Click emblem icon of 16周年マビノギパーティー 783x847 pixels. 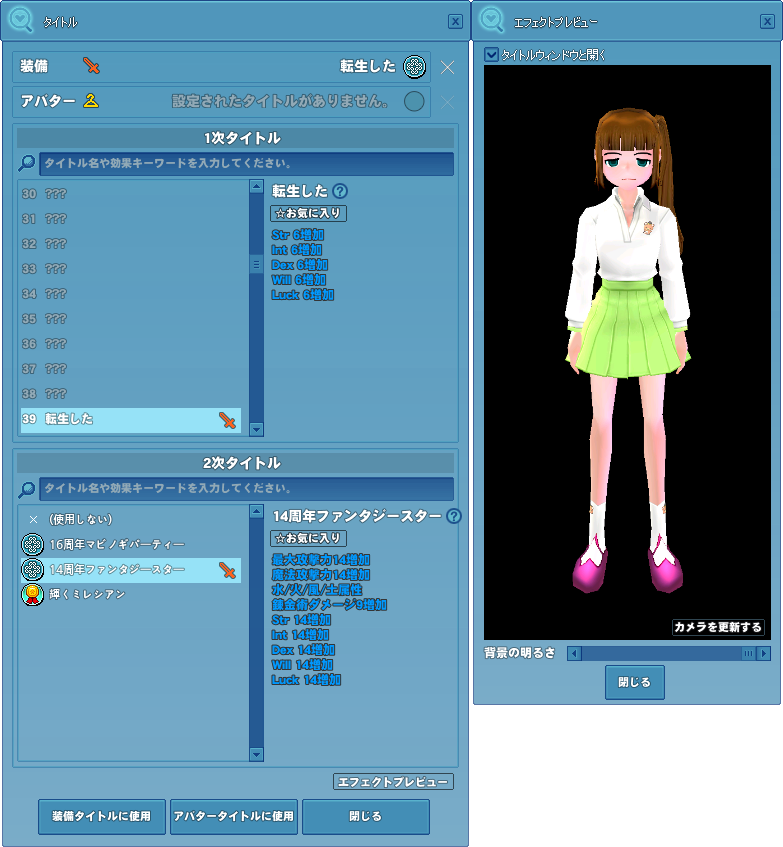pos(32,544)
